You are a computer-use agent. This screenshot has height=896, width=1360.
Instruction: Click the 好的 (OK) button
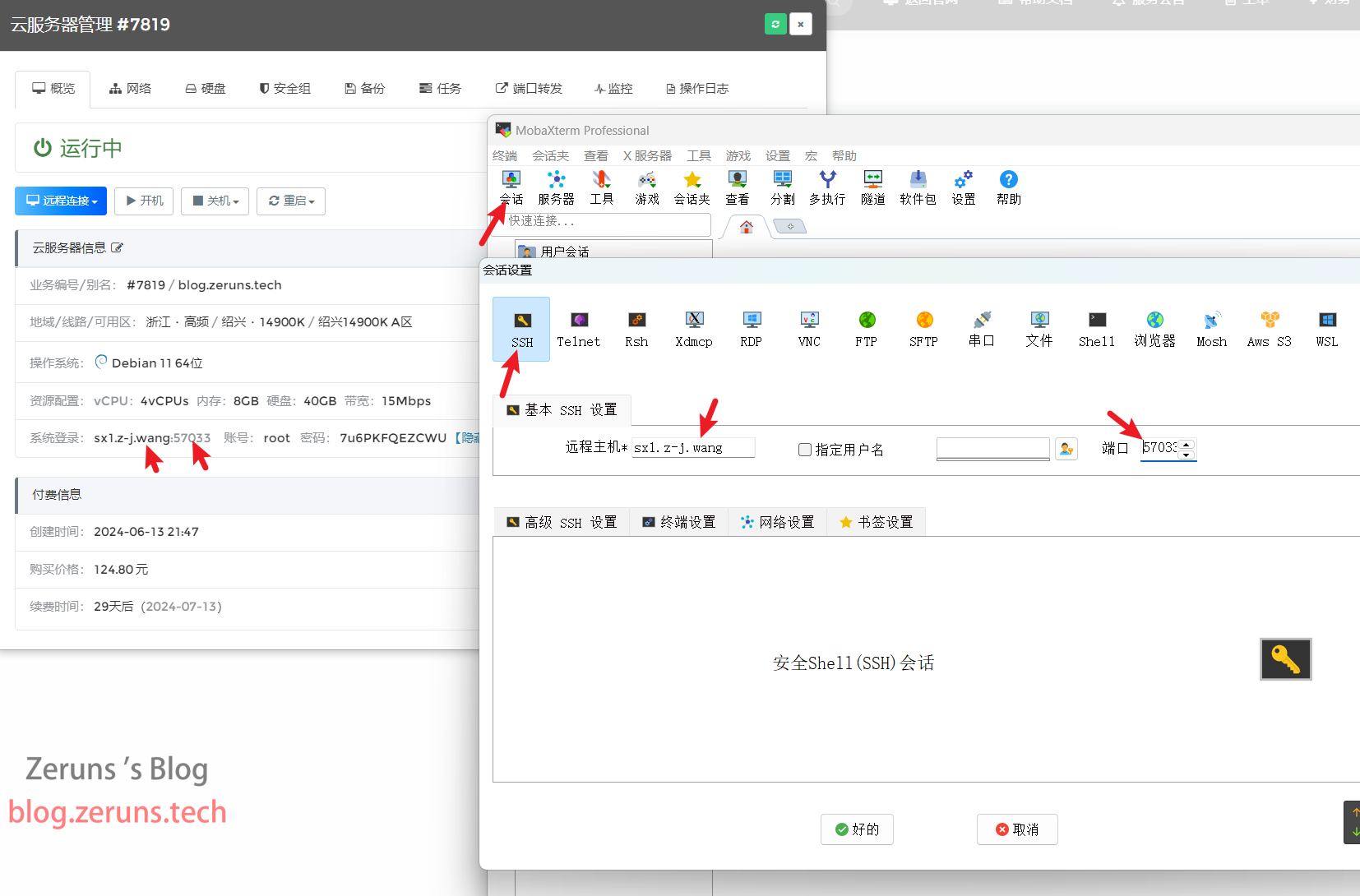(x=857, y=829)
